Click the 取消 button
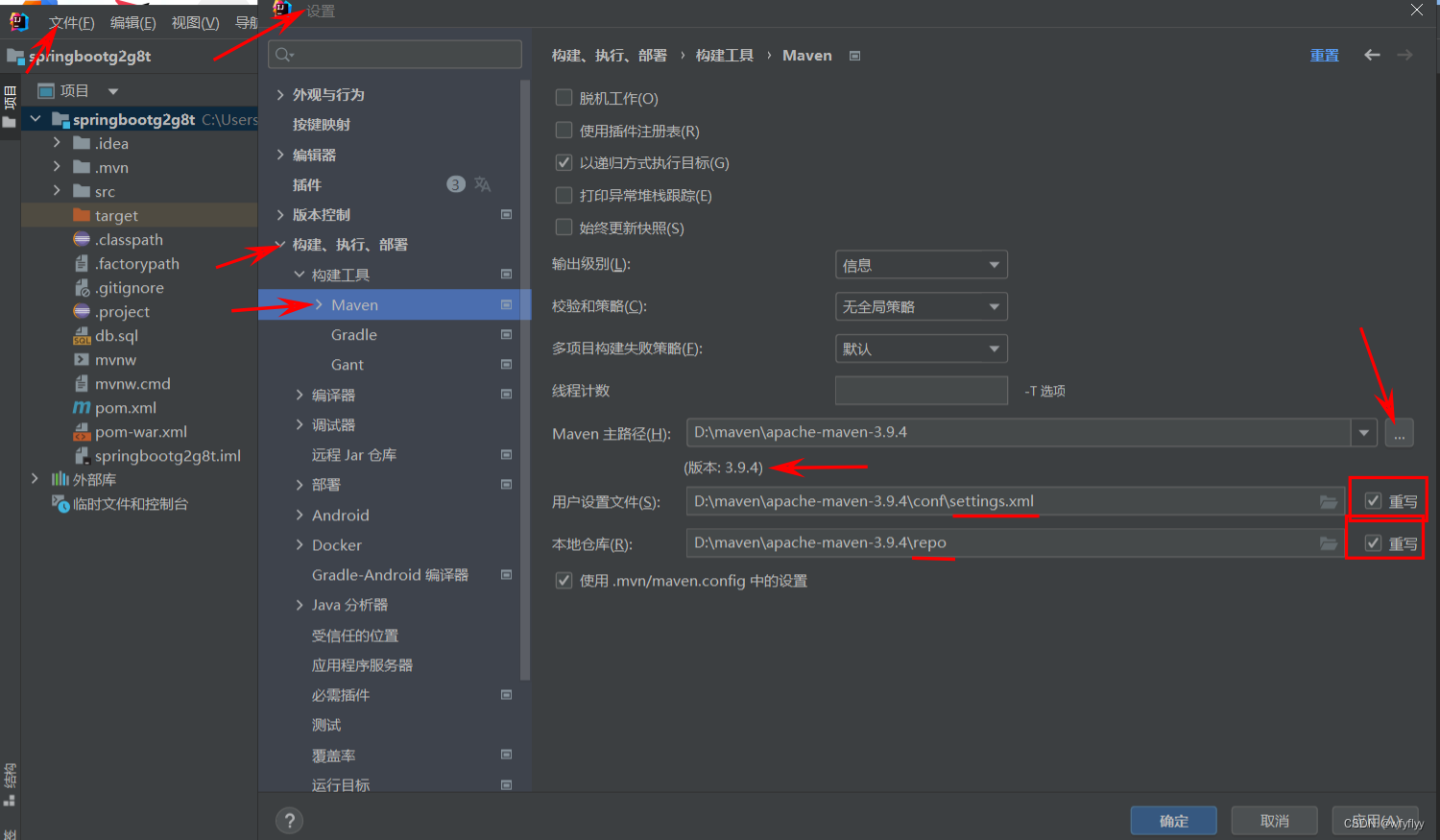 click(x=1274, y=821)
